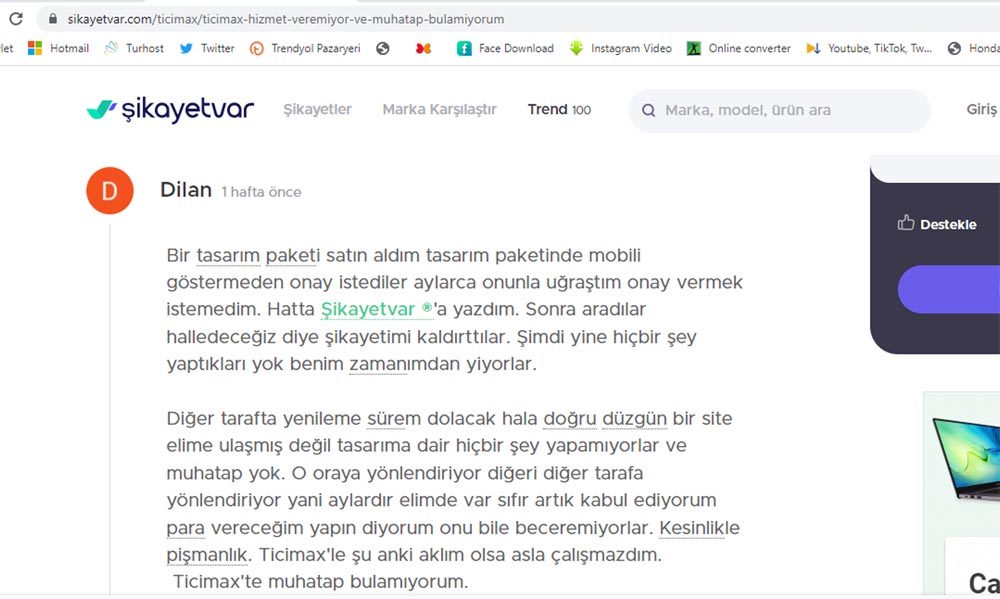Open the Hotmail bookmark
1000x599 pixels.
point(58,48)
